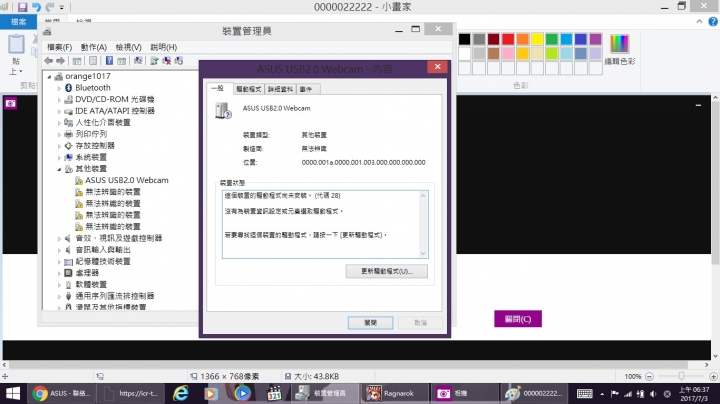Click the device status box scroll down arrow
720x404 pixels.
click(x=423, y=253)
